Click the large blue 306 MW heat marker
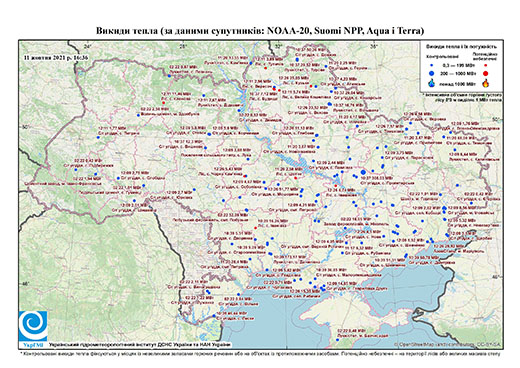The width and height of the screenshot is (520, 368). (x=363, y=172)
